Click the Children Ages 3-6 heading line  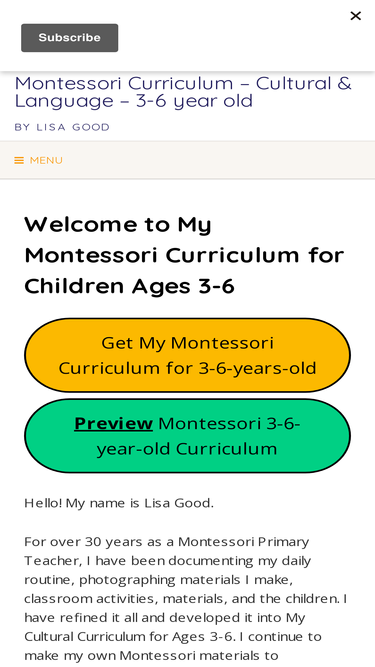(x=130, y=286)
